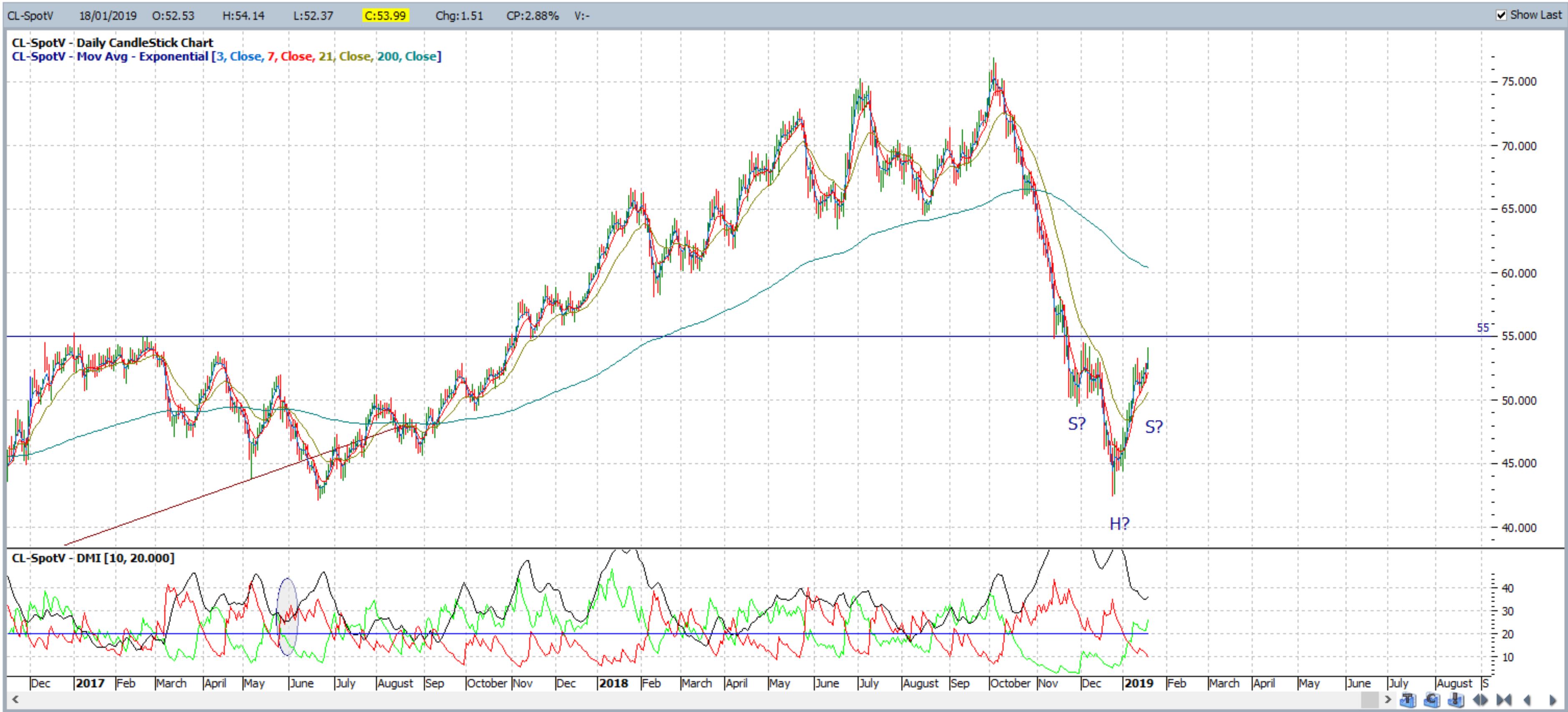Toggle the Show Last checkbox

point(1501,15)
